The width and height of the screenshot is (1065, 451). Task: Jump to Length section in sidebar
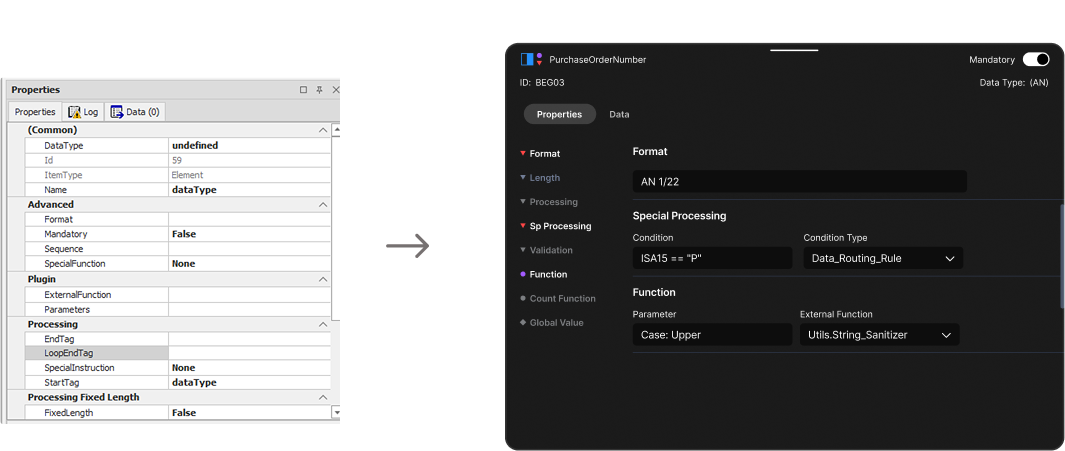540,178
